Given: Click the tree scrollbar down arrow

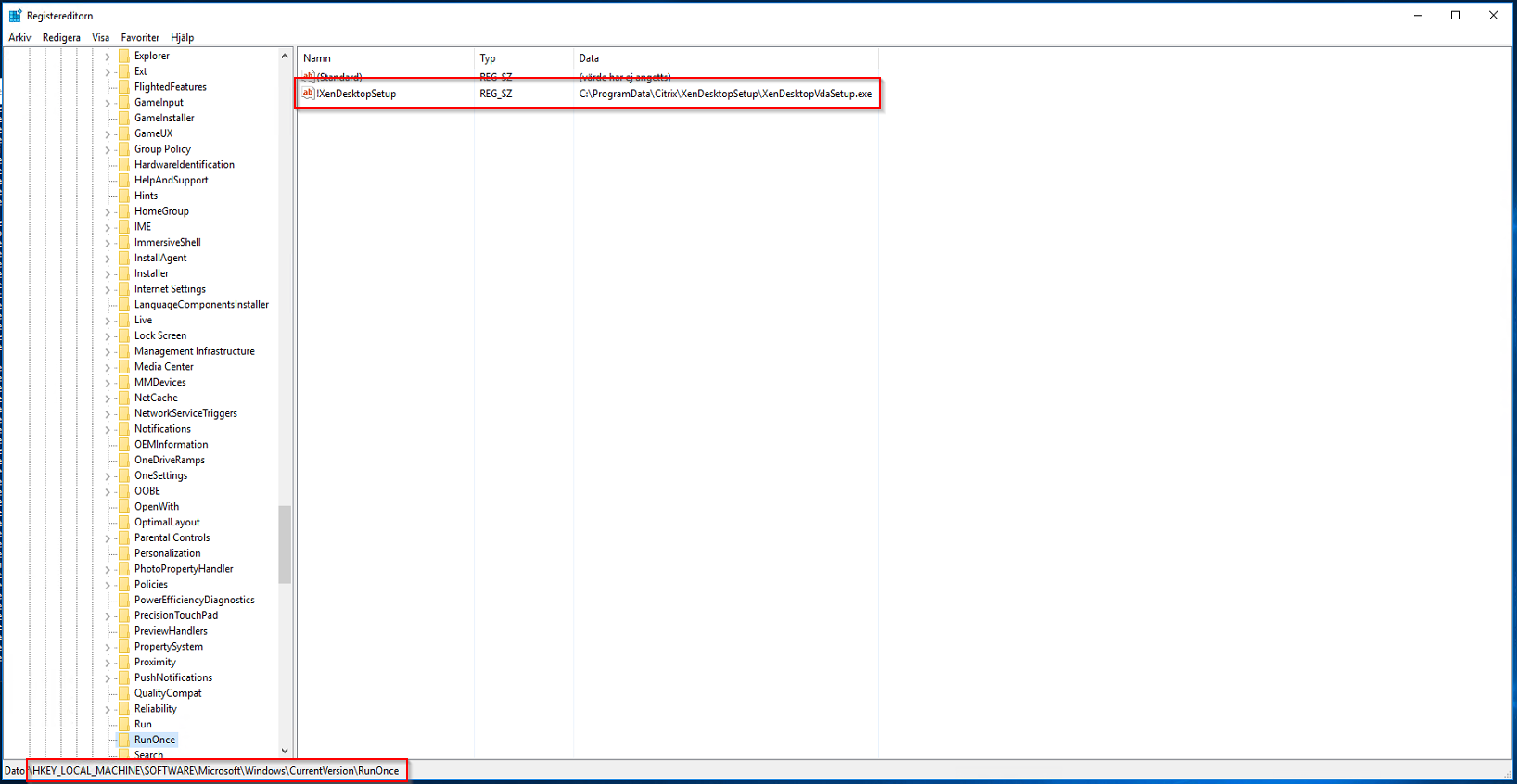Looking at the screenshot, I should point(285,751).
